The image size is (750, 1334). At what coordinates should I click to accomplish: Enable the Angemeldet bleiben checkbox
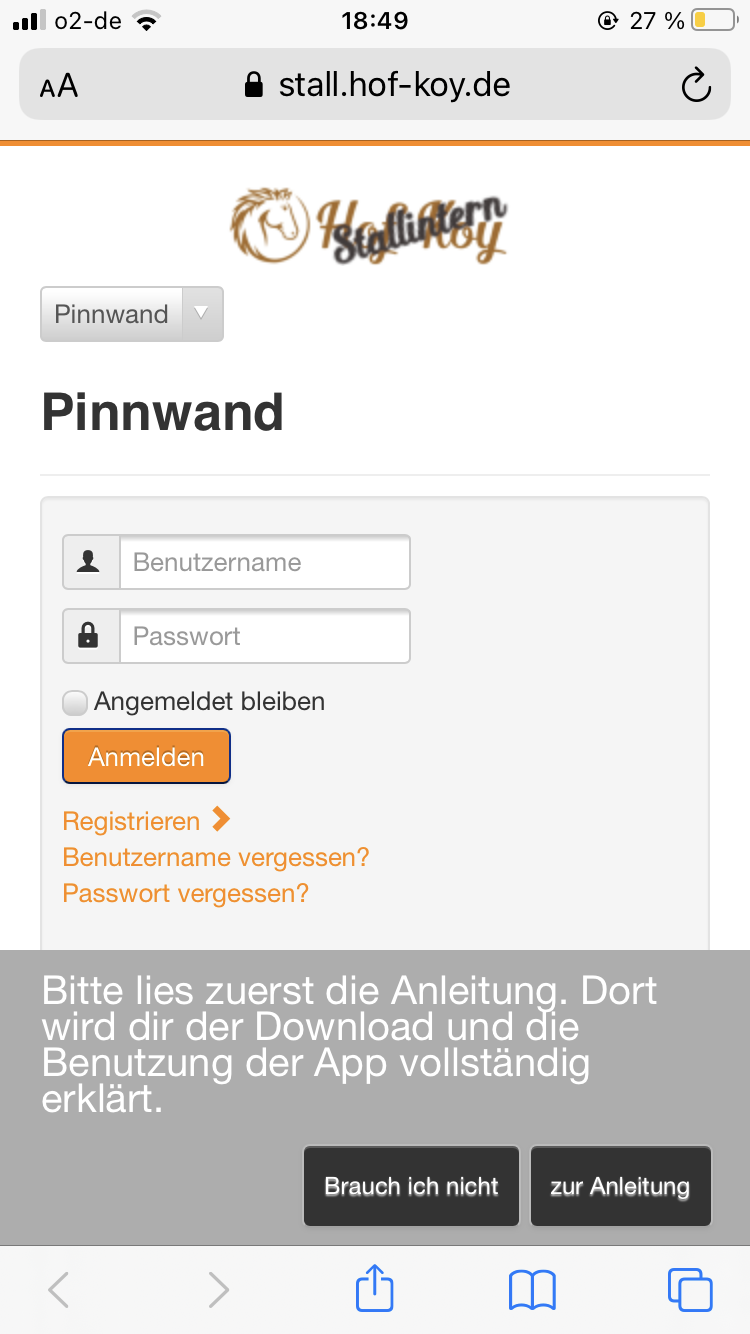(x=75, y=703)
